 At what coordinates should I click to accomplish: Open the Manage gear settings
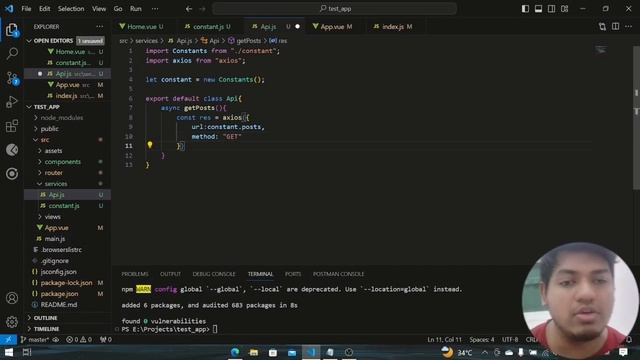click(x=12, y=322)
